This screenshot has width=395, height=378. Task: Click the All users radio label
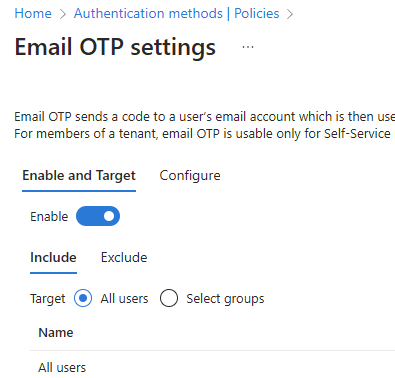[124, 299]
